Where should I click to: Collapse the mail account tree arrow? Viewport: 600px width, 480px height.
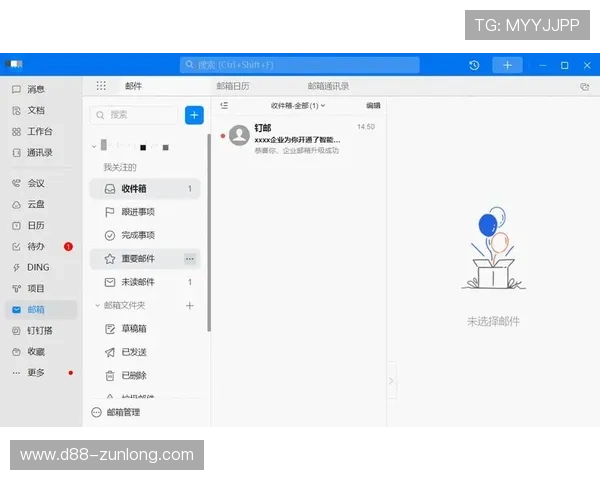point(94,147)
